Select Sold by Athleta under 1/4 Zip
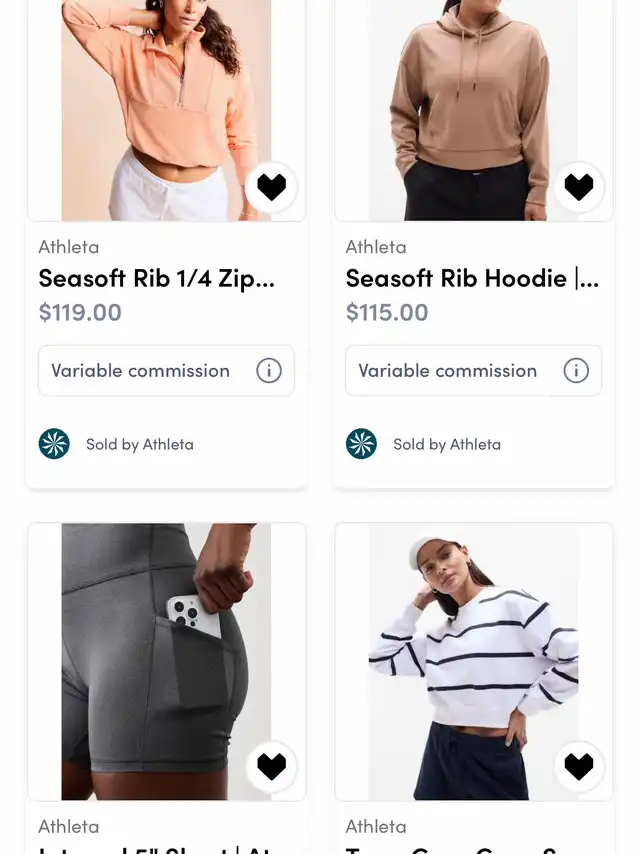Image resolution: width=640 pixels, height=854 pixels. 139,444
